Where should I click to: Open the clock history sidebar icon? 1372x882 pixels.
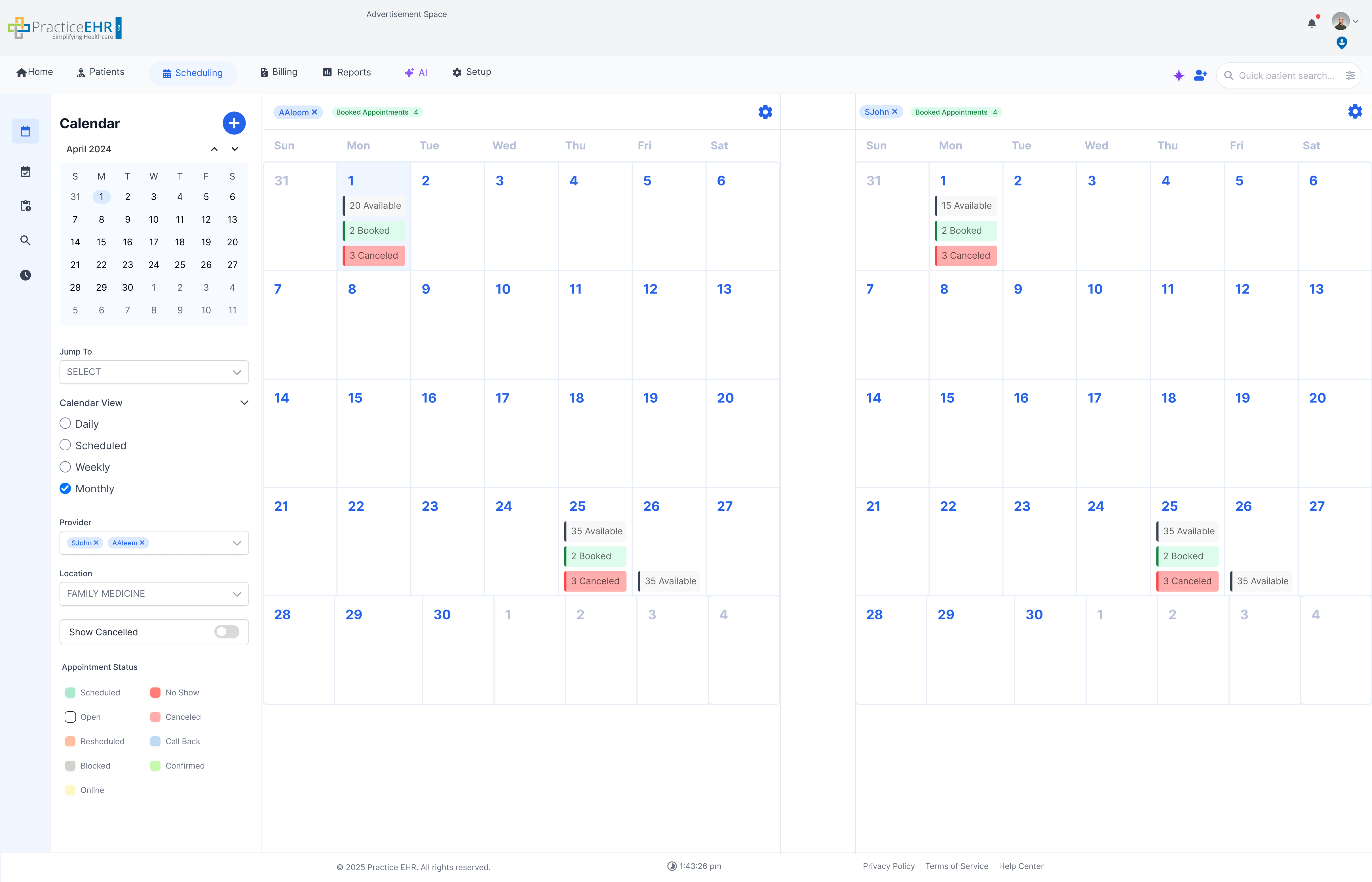point(25,275)
